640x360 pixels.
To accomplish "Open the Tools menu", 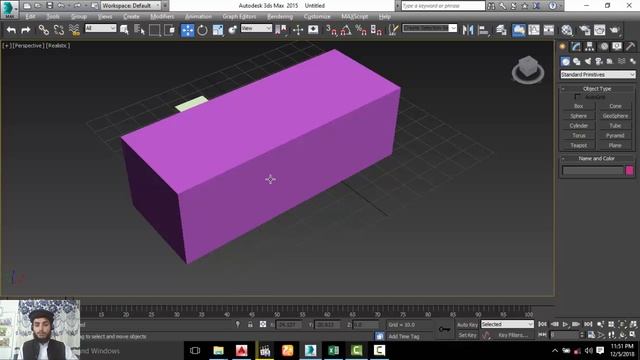I will 53,17.
